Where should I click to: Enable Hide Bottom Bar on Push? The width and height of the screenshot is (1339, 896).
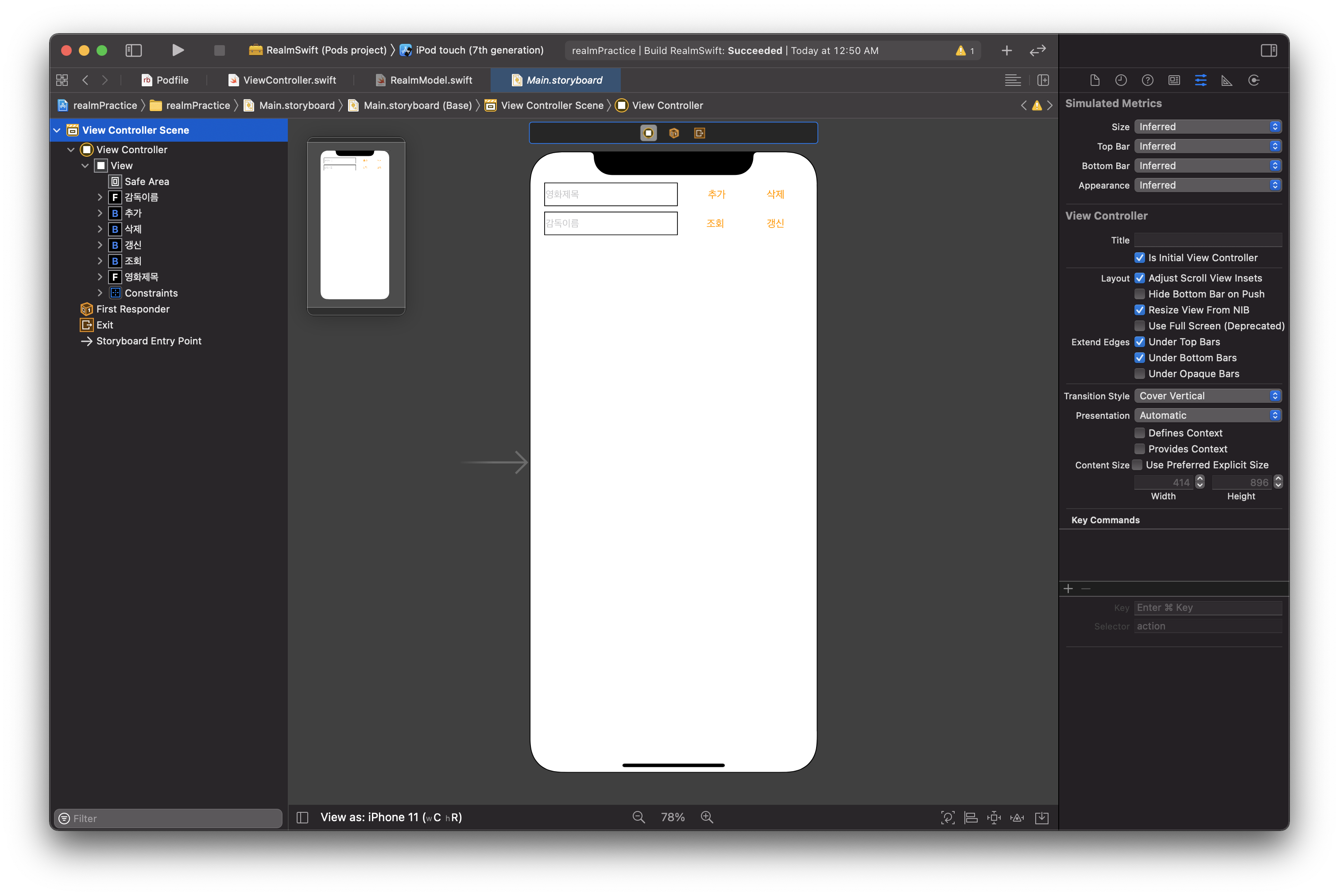pos(1140,294)
